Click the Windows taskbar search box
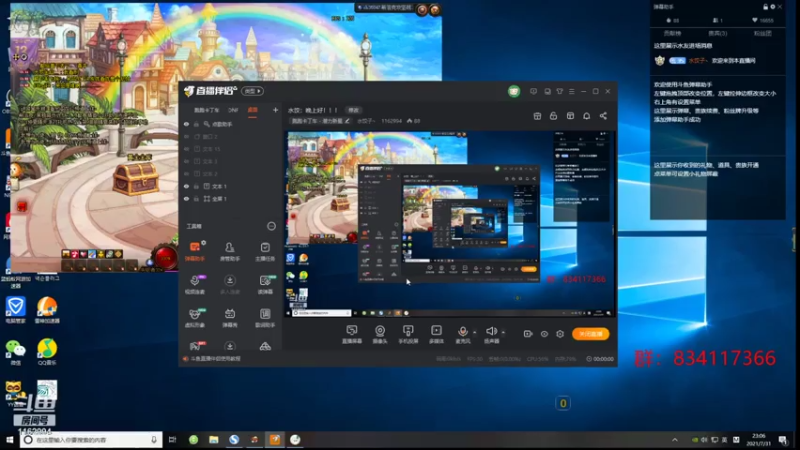The image size is (800, 450). [91, 439]
